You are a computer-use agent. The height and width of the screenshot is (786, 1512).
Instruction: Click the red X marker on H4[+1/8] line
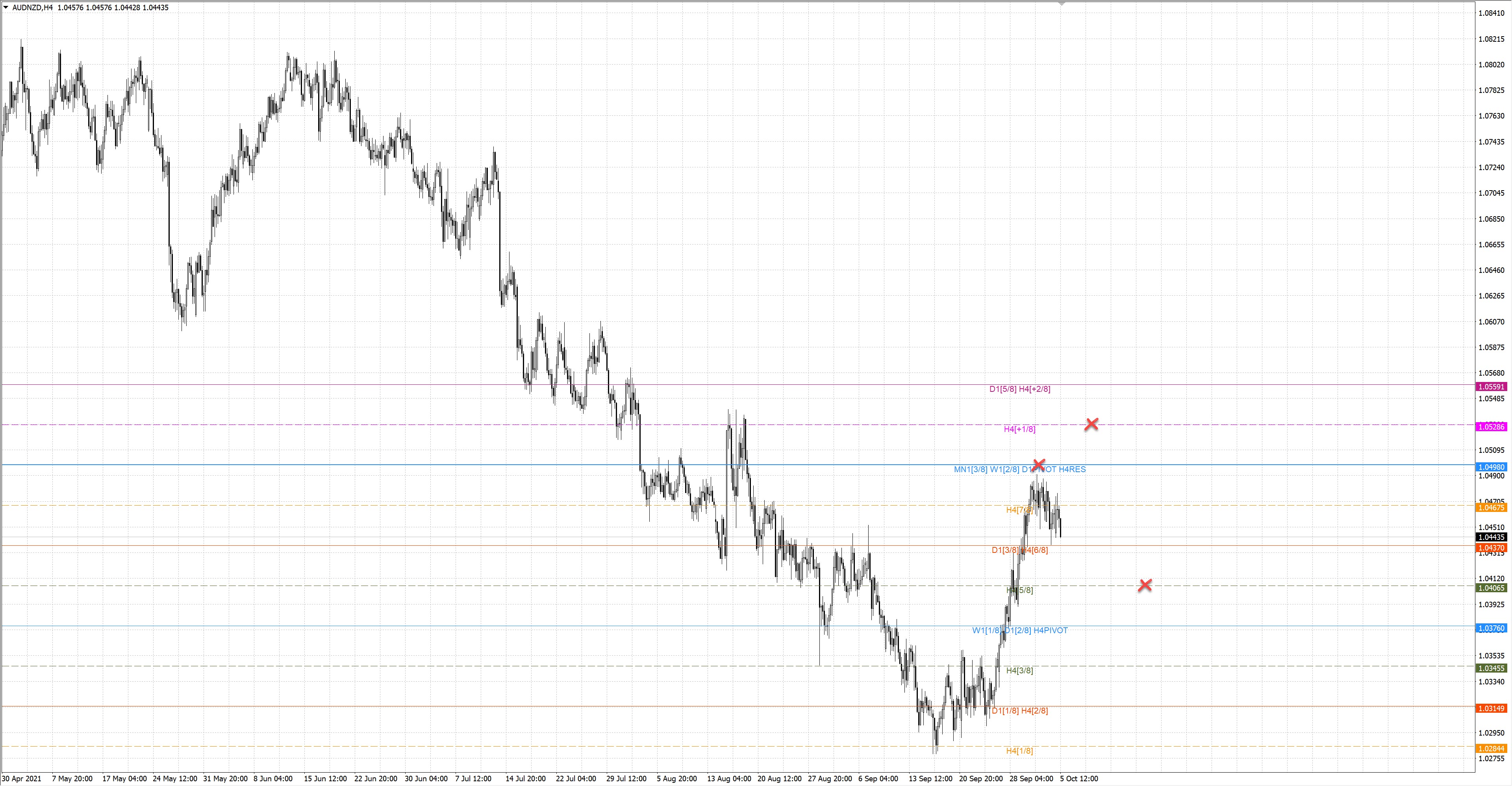click(x=1091, y=424)
